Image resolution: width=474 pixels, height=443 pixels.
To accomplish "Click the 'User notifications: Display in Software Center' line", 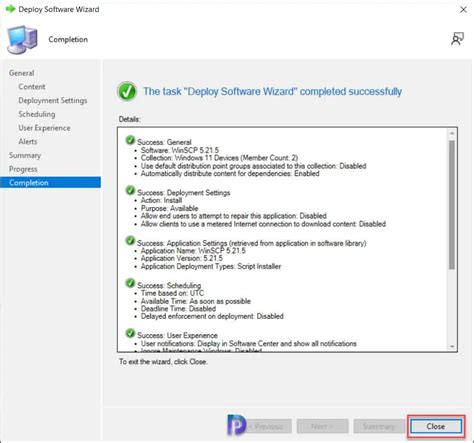I will (249, 343).
